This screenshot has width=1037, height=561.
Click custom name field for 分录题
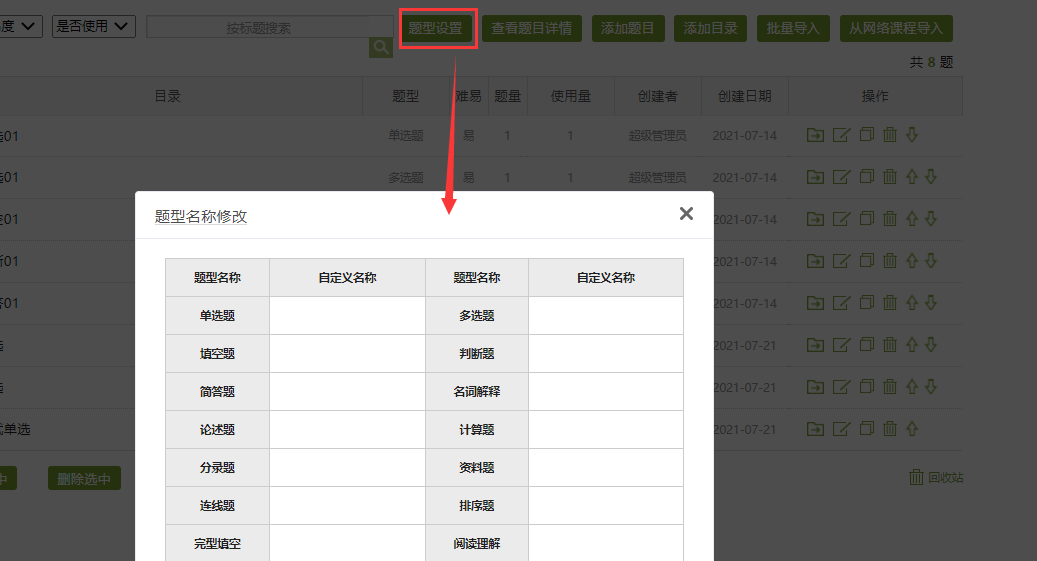click(347, 468)
